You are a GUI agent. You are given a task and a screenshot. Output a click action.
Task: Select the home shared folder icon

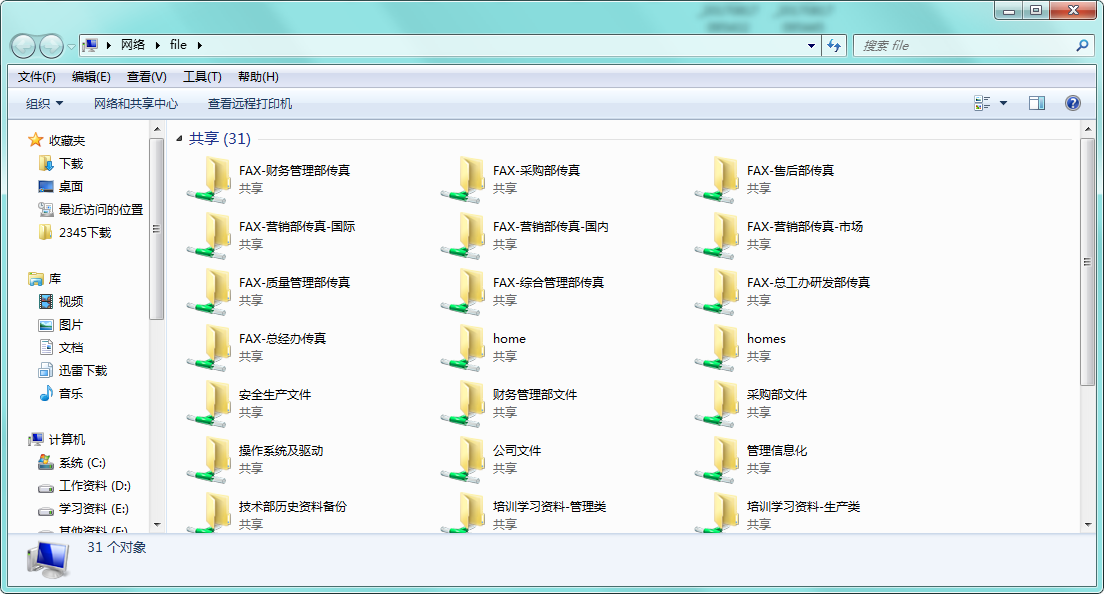tap(463, 348)
